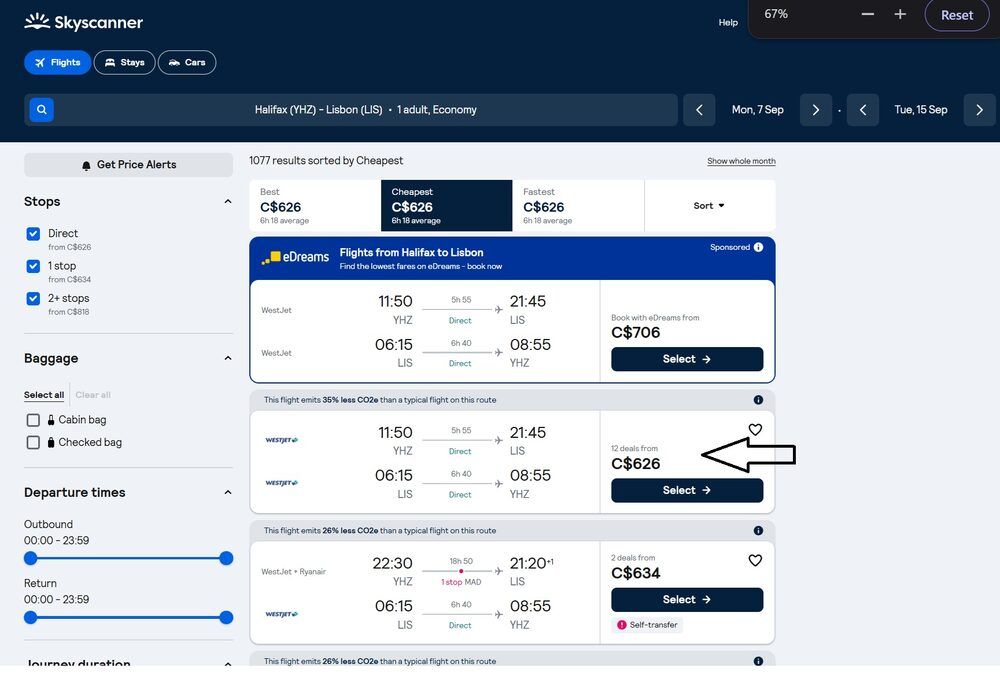Click the Halifax (YHZ) - Lisbon (LIS) search field
The height and width of the screenshot is (675, 1000).
(351, 110)
